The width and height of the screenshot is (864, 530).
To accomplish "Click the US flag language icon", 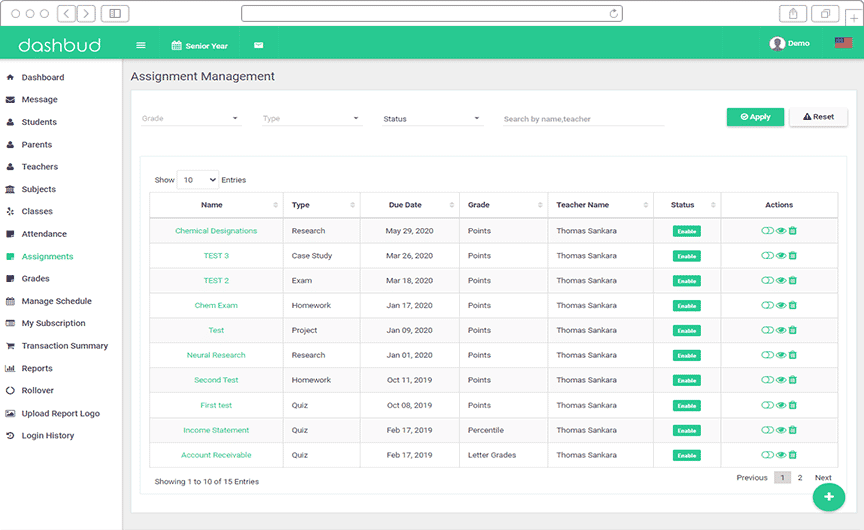I will [843, 44].
